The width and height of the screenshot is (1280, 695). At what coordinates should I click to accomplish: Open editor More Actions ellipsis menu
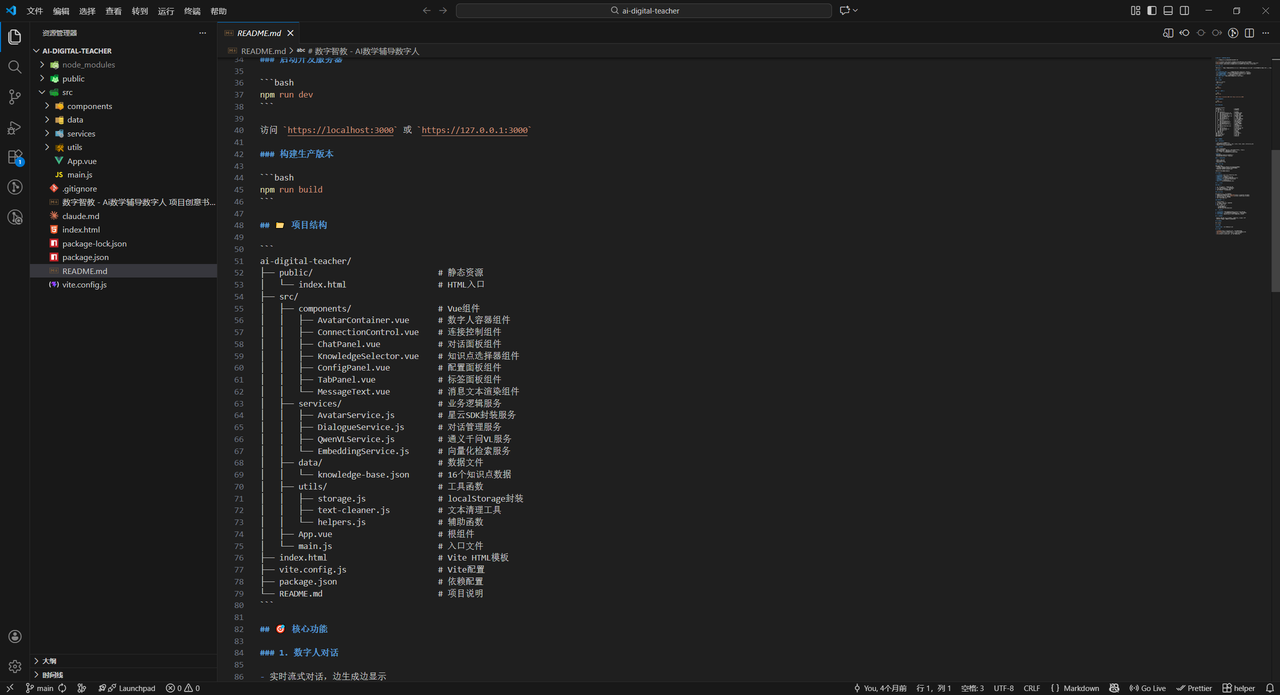1266,32
